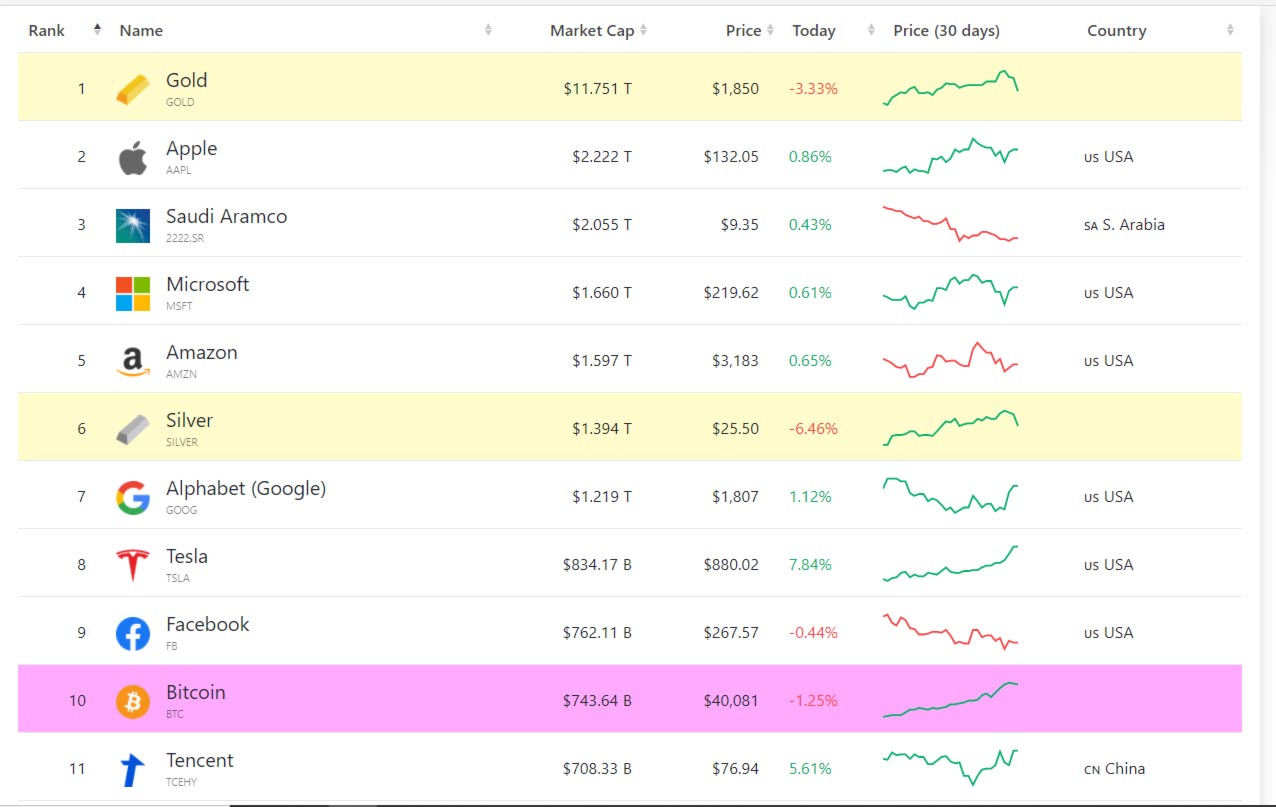Click the Today column header label
Screen dimensions: 1276x807
tap(814, 31)
